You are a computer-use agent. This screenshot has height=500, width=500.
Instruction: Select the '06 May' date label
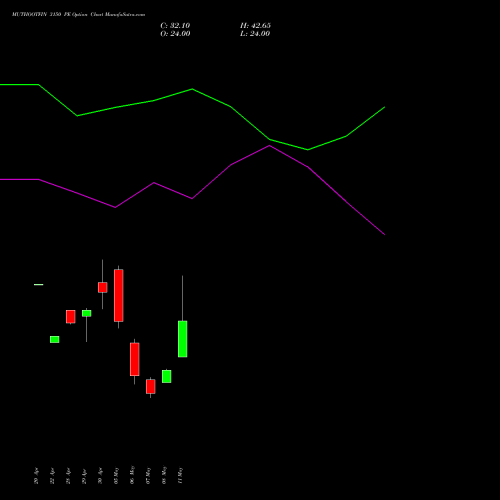[132, 475]
